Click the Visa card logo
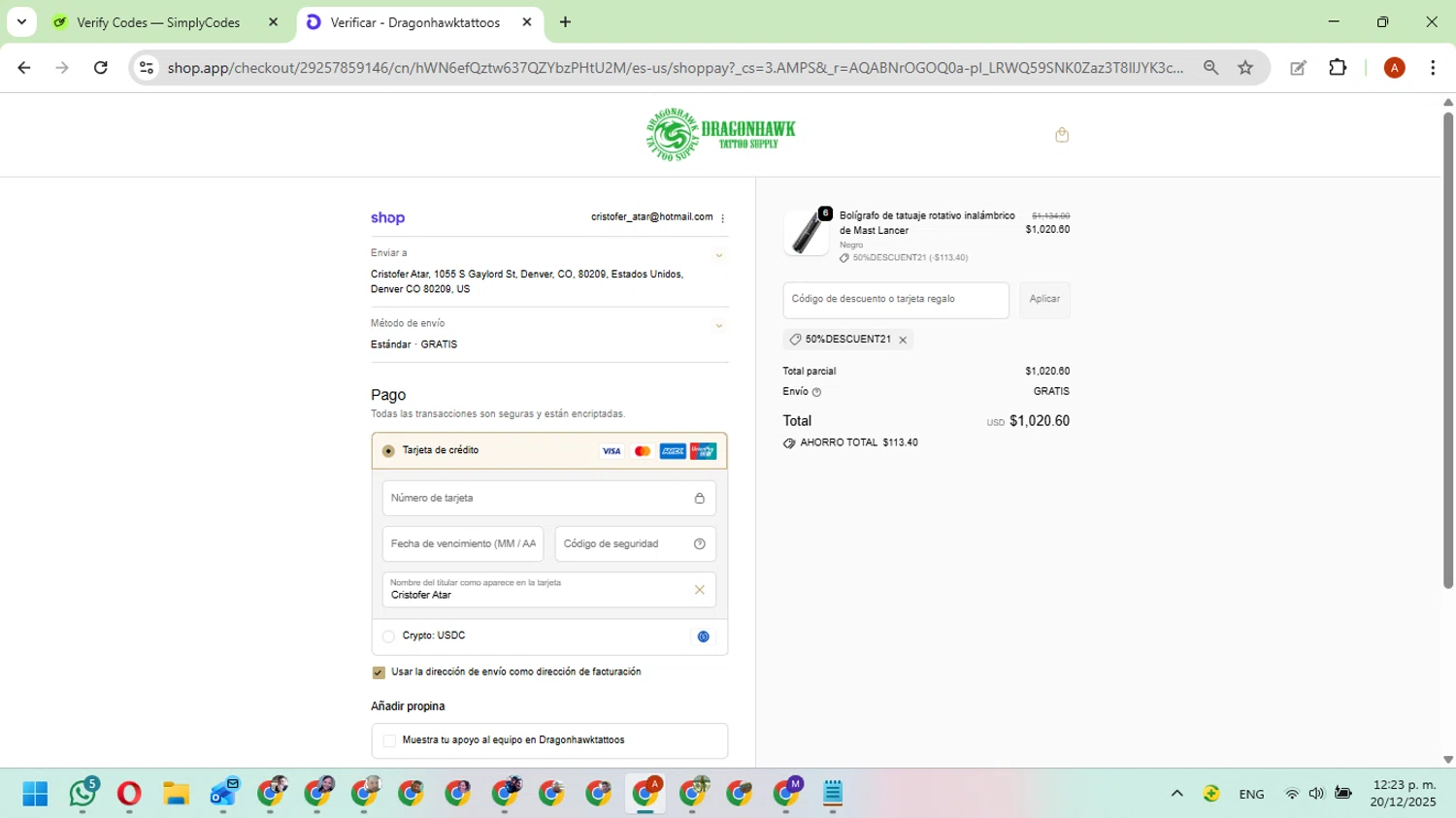Screen dimensions: 1456x818 tap(612, 451)
